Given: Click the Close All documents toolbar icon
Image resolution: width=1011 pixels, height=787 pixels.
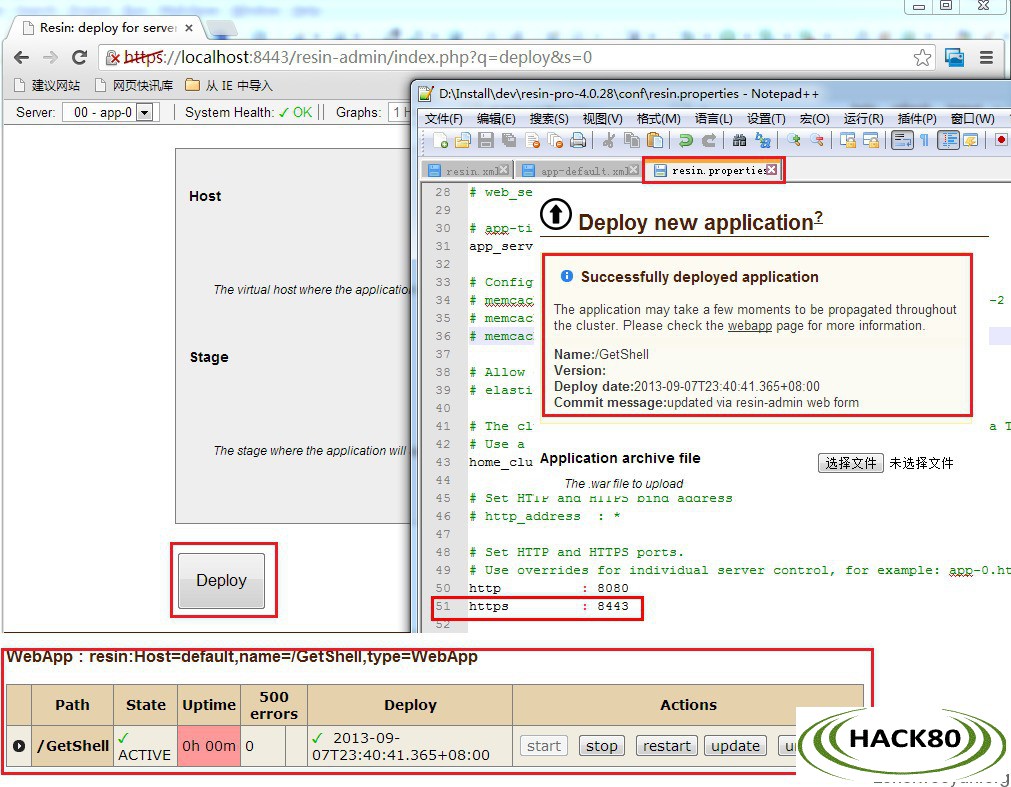Looking at the screenshot, I should coord(555,140).
